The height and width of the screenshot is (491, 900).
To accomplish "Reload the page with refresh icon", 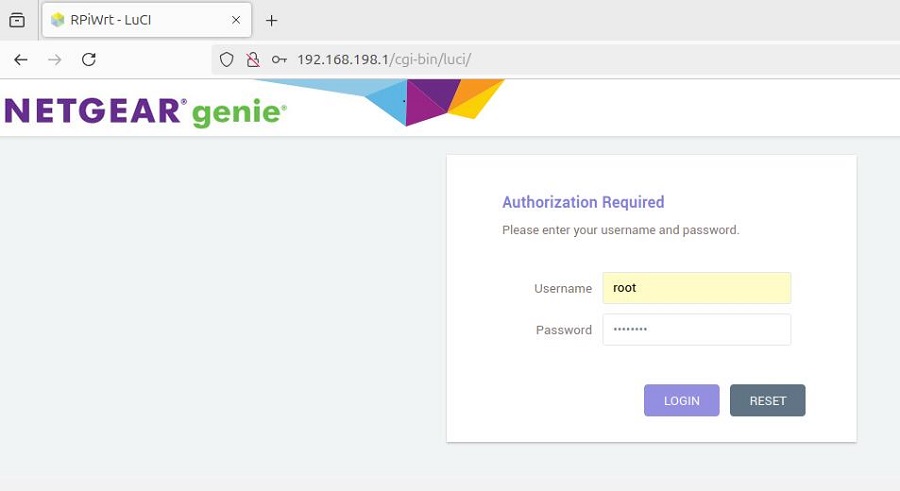I will [x=88, y=60].
